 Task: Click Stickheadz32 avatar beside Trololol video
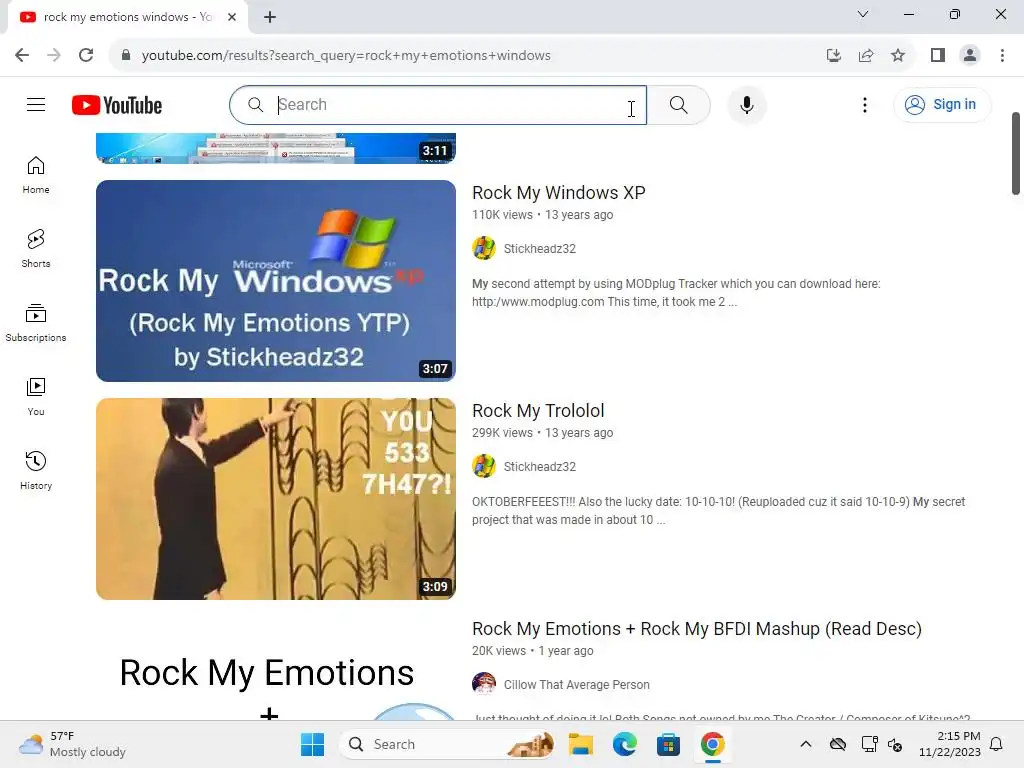click(484, 466)
